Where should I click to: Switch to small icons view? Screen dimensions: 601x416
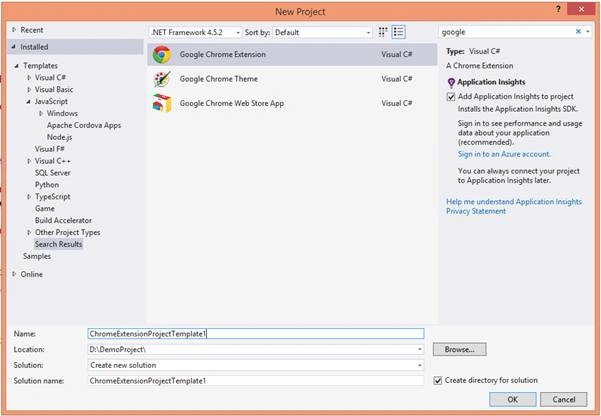coord(383,32)
